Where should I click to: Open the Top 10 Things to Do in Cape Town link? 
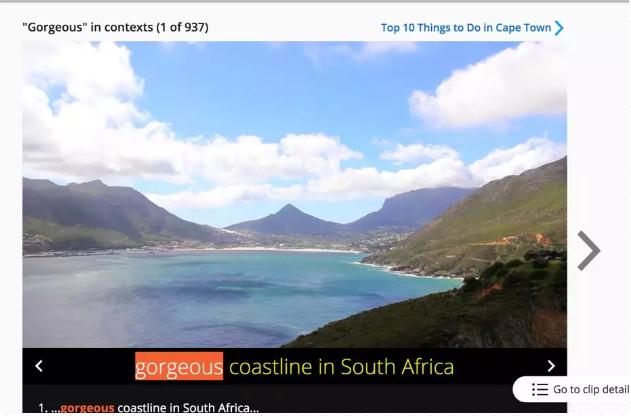point(466,28)
